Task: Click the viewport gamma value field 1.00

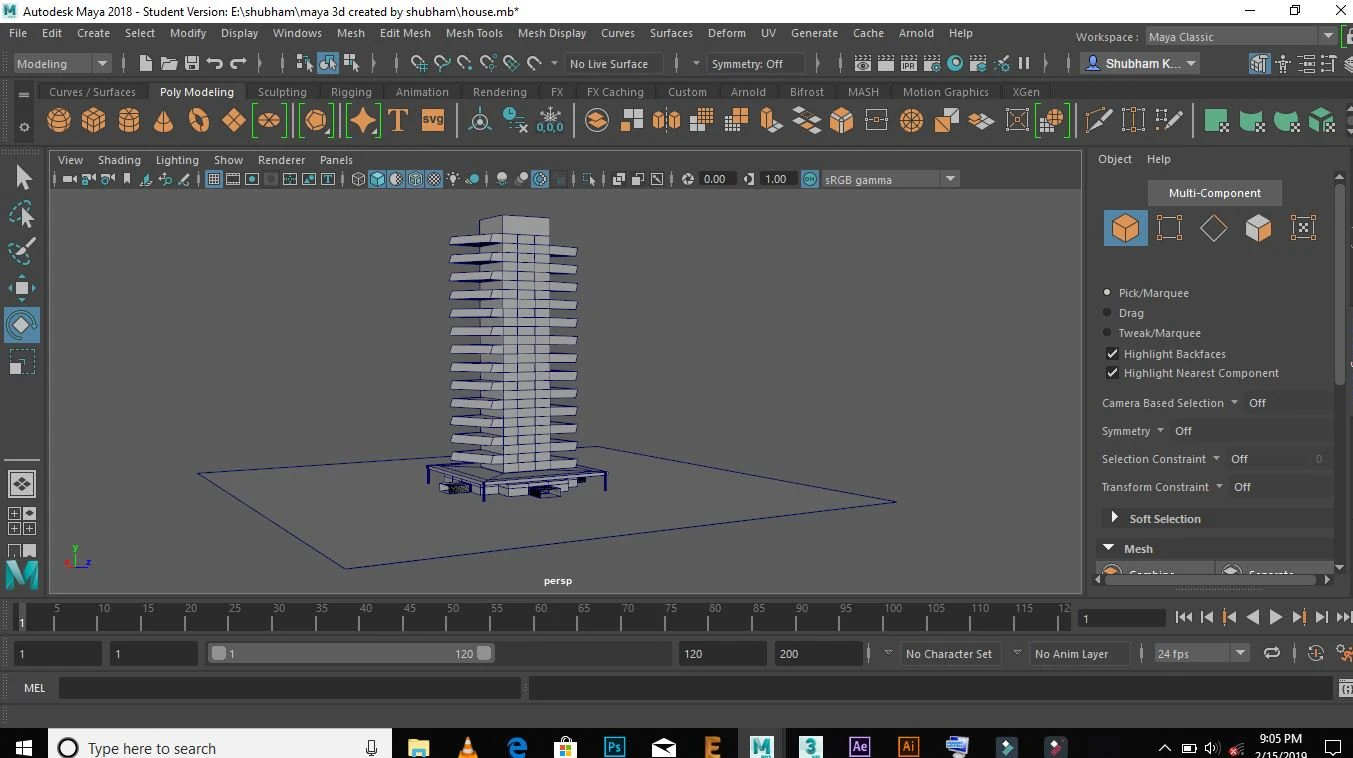Action: coord(776,179)
